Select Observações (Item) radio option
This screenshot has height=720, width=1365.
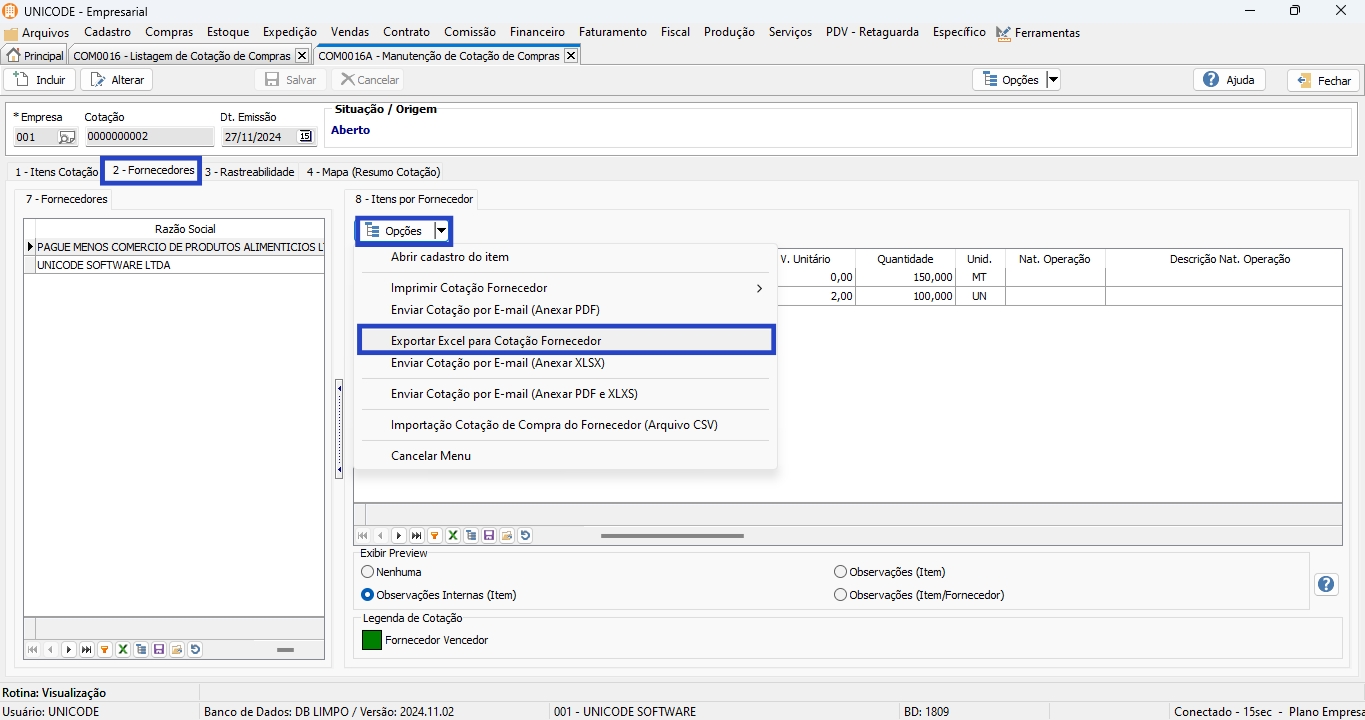(840, 572)
